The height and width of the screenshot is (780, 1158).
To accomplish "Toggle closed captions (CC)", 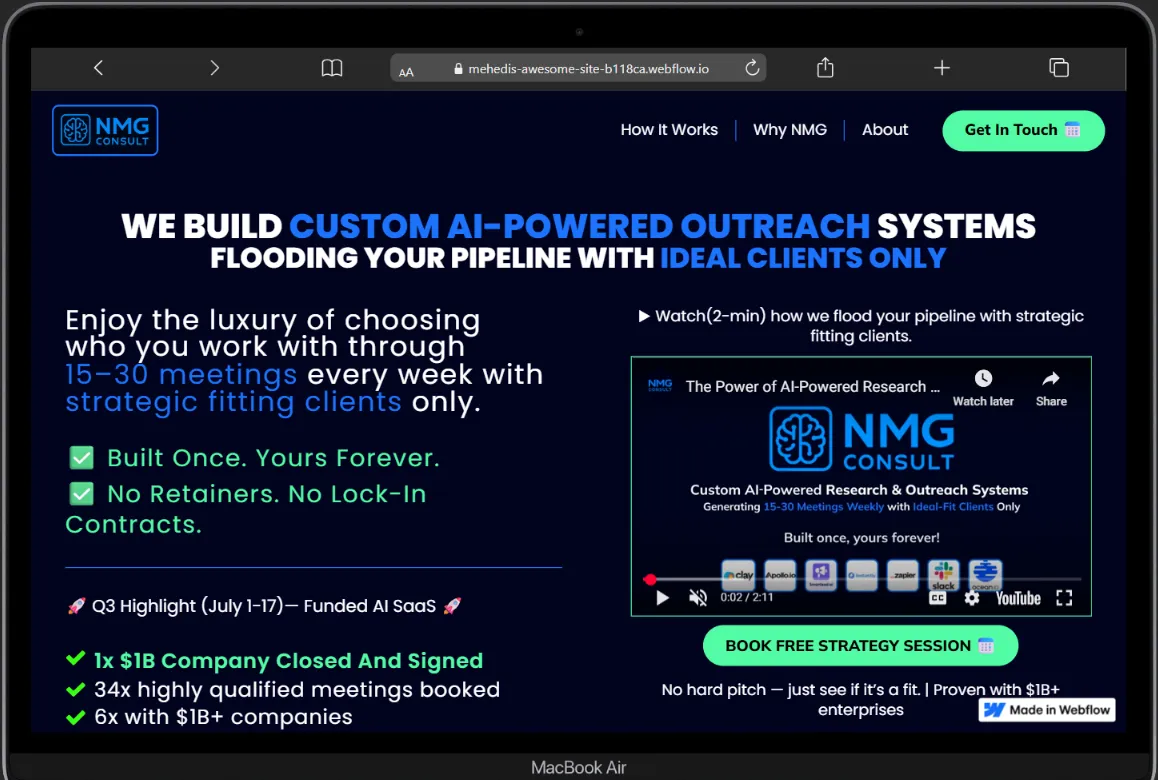I will coord(937,597).
